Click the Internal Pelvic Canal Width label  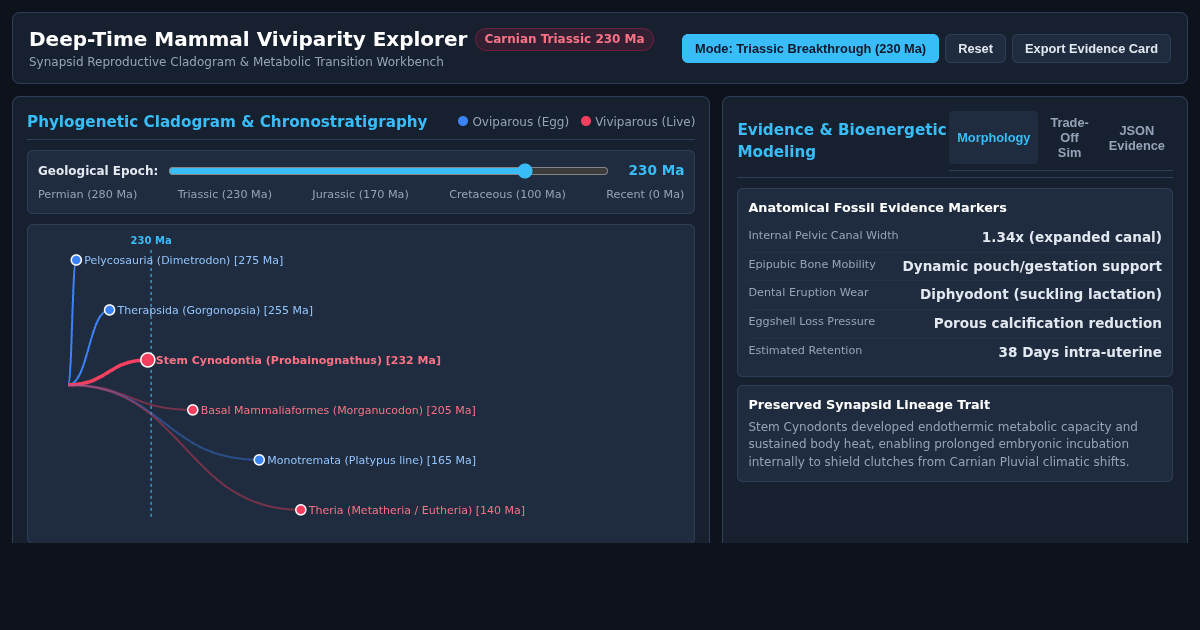(x=823, y=236)
